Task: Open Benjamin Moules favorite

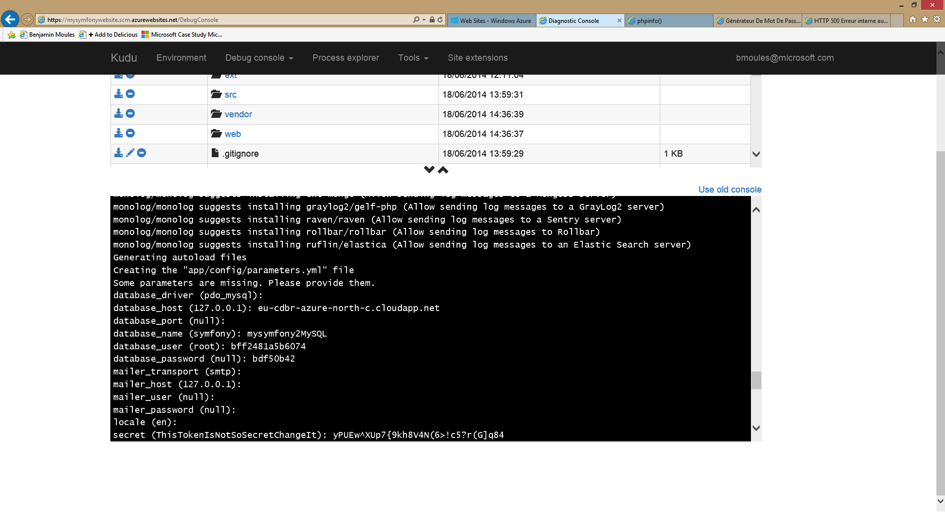Action: click(47, 35)
